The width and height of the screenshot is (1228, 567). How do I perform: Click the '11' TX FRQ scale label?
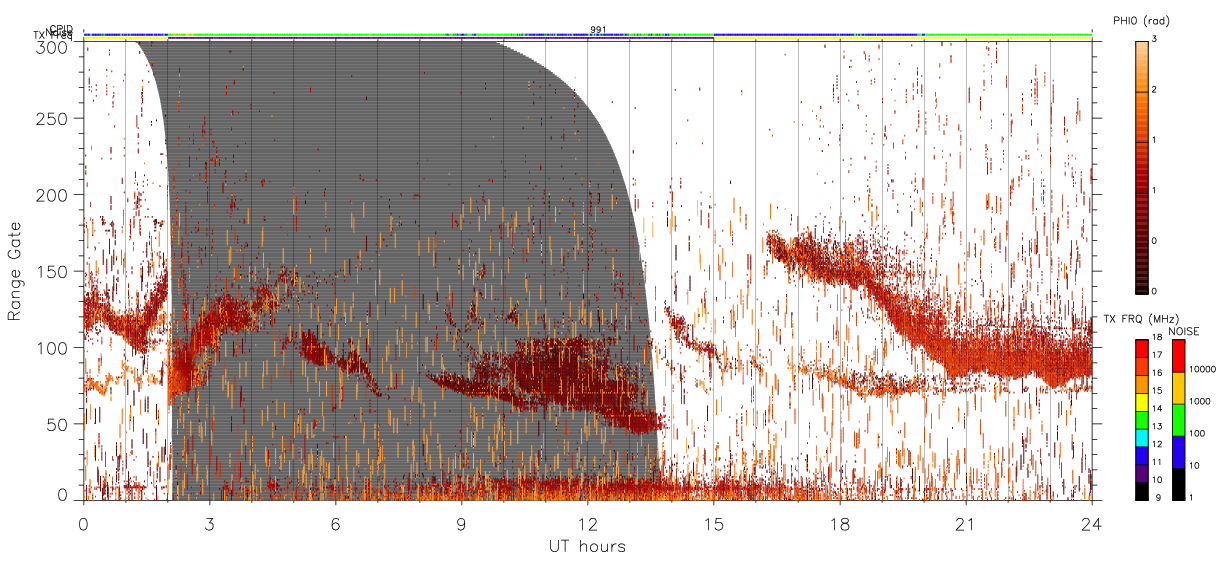pos(1157,463)
